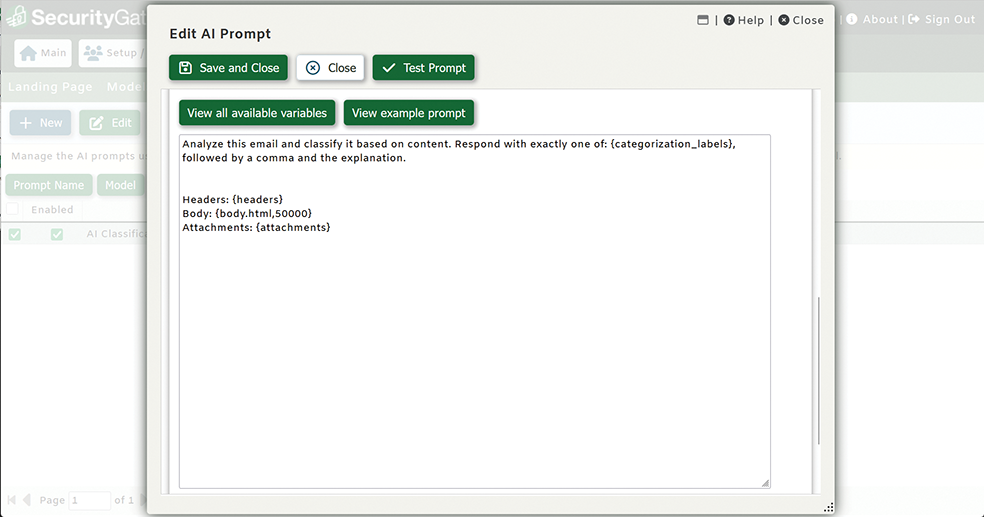This screenshot has width=984, height=517.
Task: Open View all available variables
Action: (x=257, y=113)
